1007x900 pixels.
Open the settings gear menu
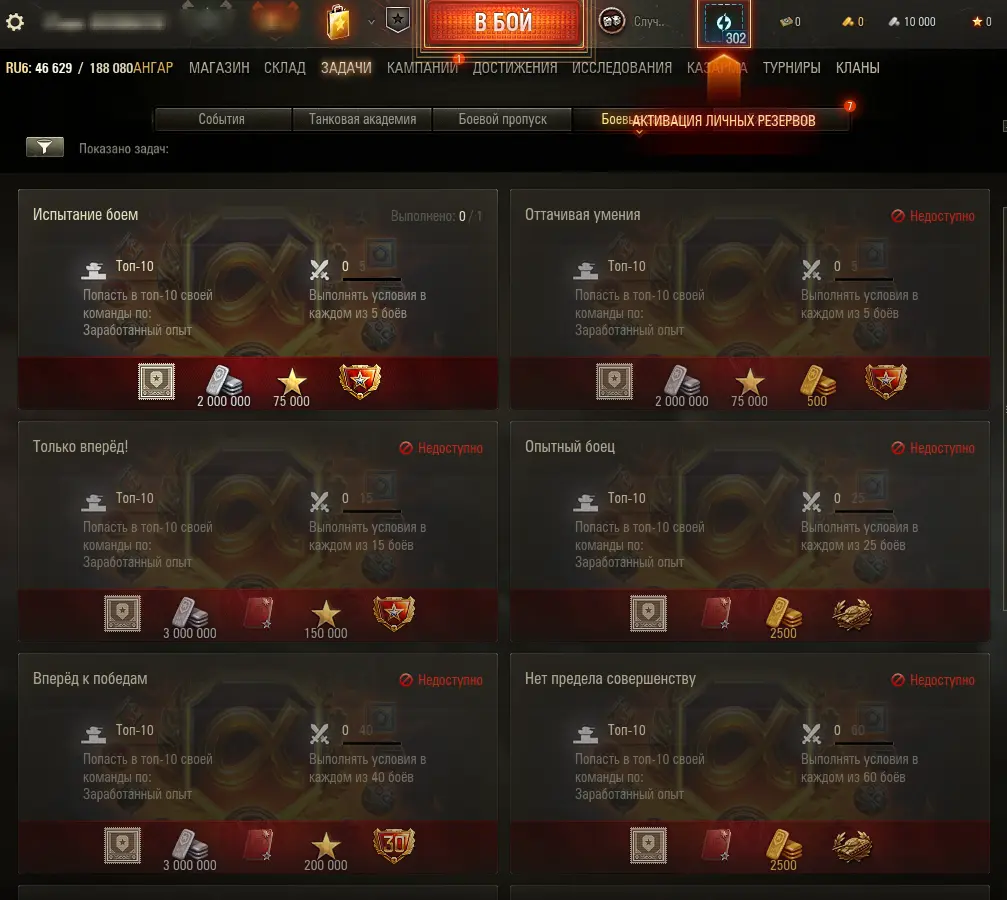(15, 22)
